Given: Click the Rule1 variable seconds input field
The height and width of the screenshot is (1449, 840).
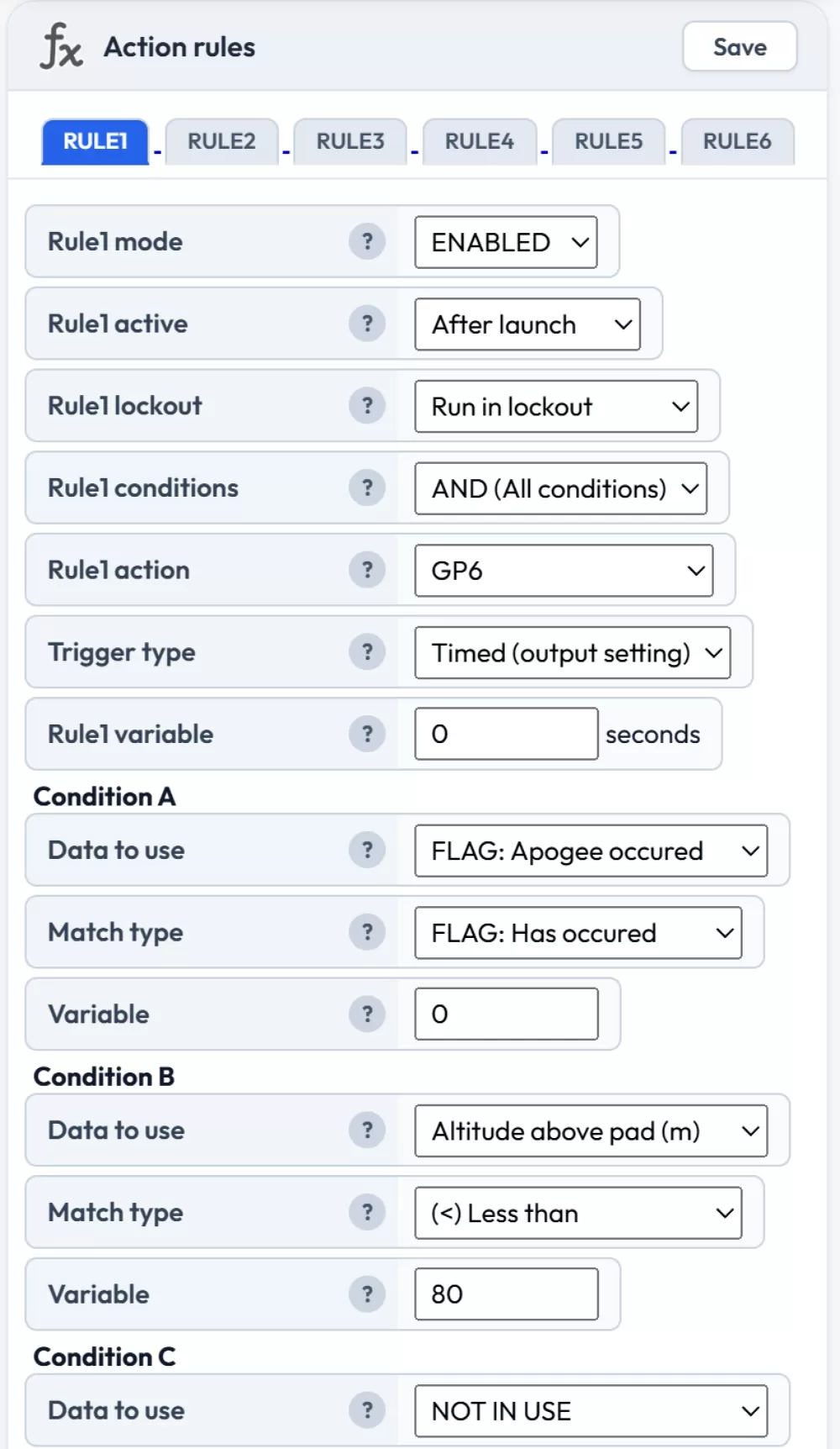Looking at the screenshot, I should point(506,734).
